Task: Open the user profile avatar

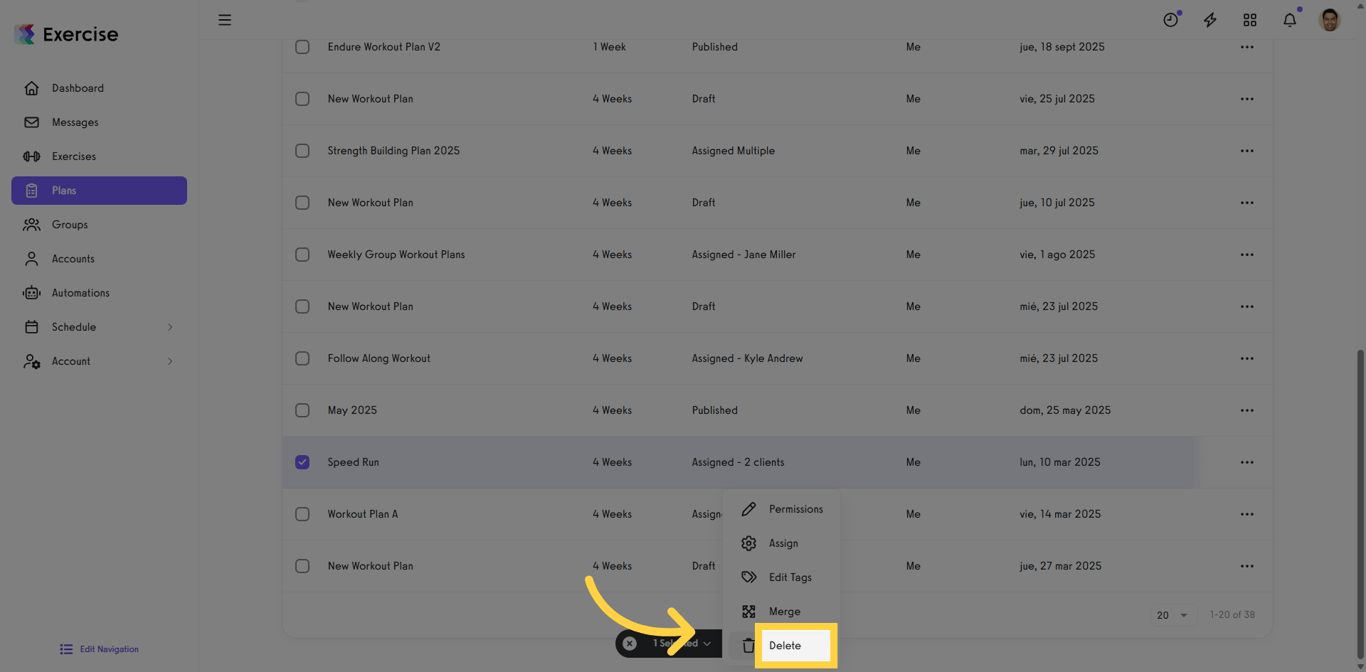Action: click(x=1330, y=20)
